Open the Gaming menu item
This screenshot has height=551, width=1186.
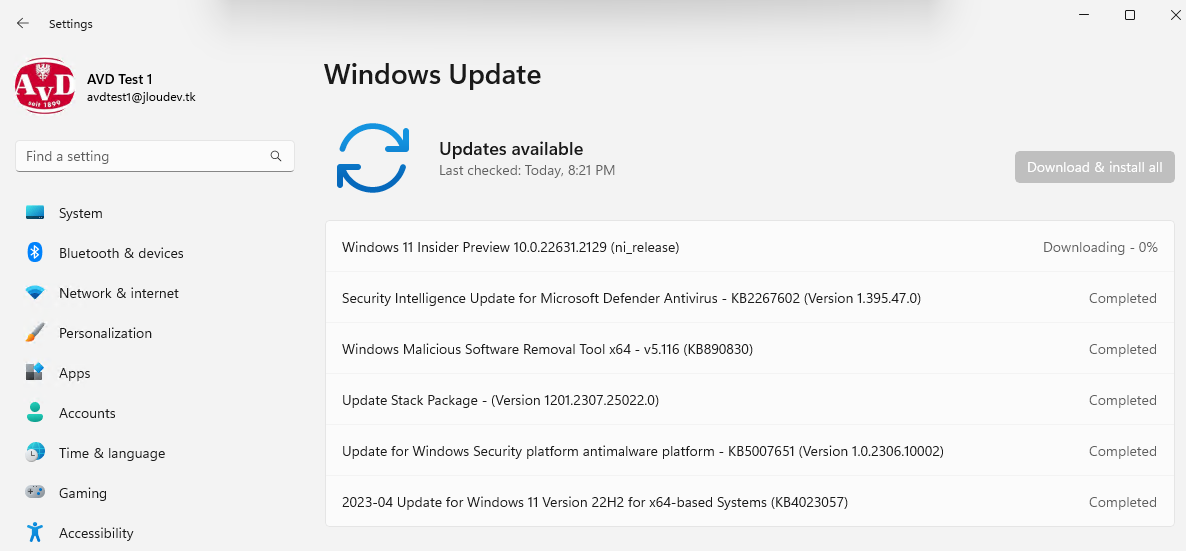click(x=82, y=493)
